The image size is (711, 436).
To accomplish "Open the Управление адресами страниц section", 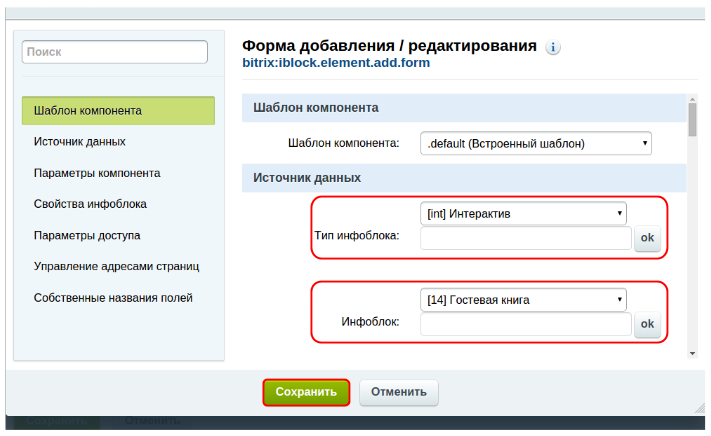I will pyautogui.click(x=118, y=266).
